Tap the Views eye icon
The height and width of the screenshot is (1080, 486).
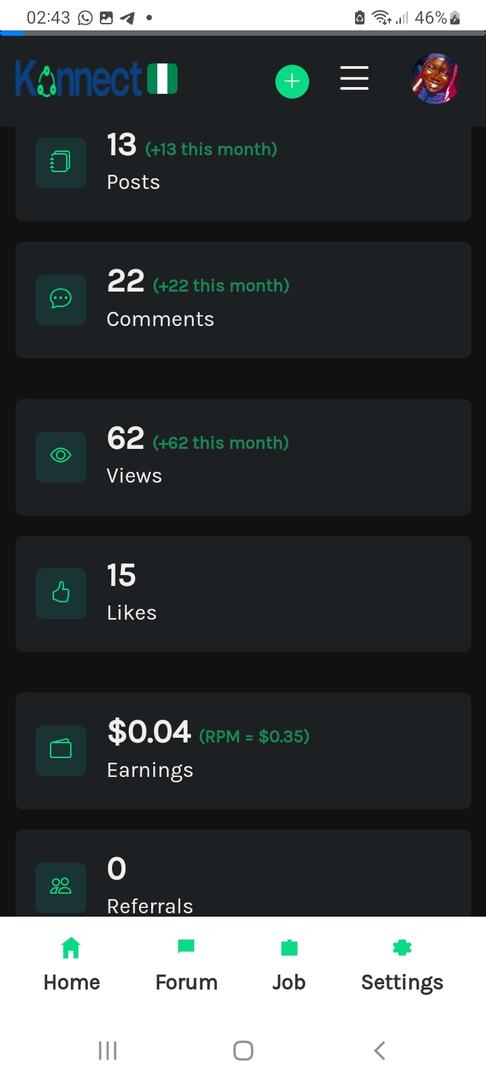[61, 457]
